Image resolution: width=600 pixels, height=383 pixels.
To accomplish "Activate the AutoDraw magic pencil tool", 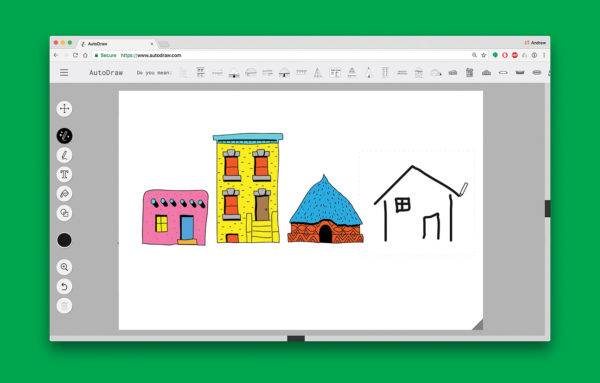I will pos(64,136).
